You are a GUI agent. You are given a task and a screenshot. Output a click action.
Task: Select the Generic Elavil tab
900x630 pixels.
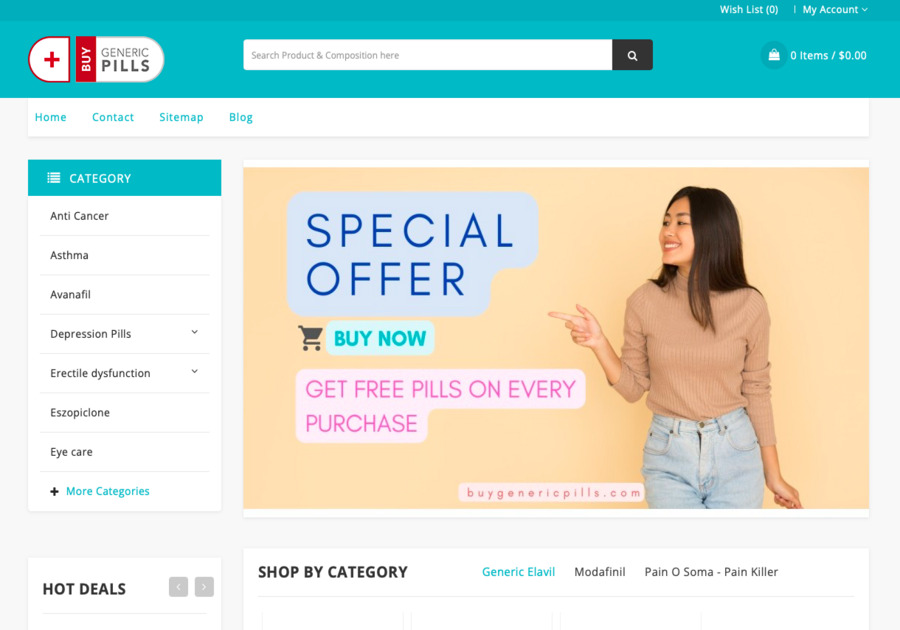[x=518, y=571]
